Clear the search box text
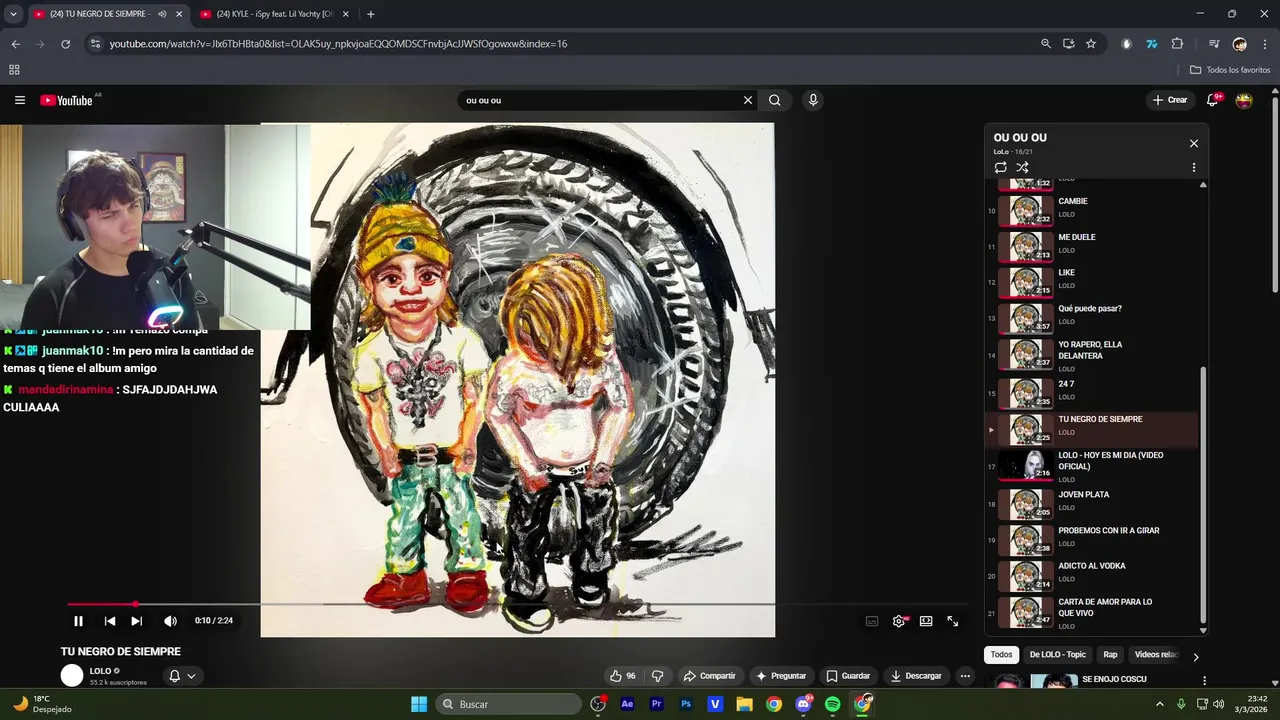 coord(747,100)
